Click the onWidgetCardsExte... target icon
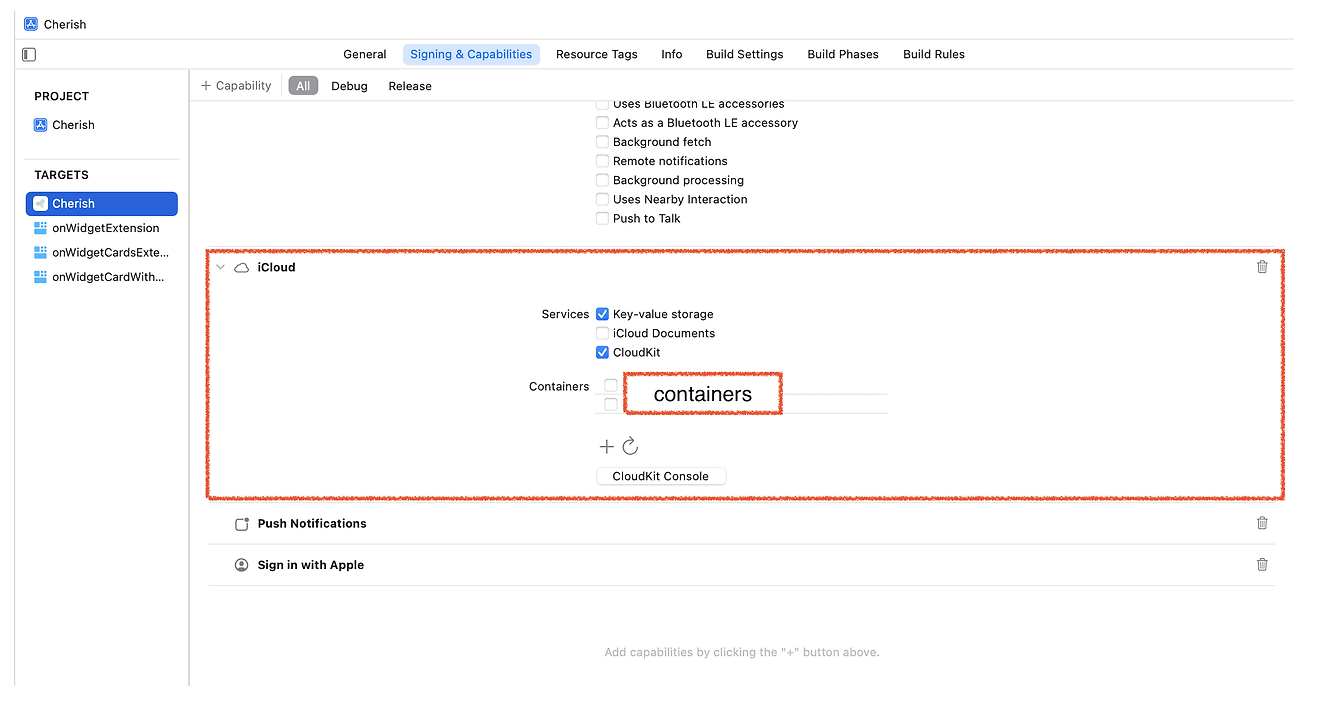 point(40,252)
